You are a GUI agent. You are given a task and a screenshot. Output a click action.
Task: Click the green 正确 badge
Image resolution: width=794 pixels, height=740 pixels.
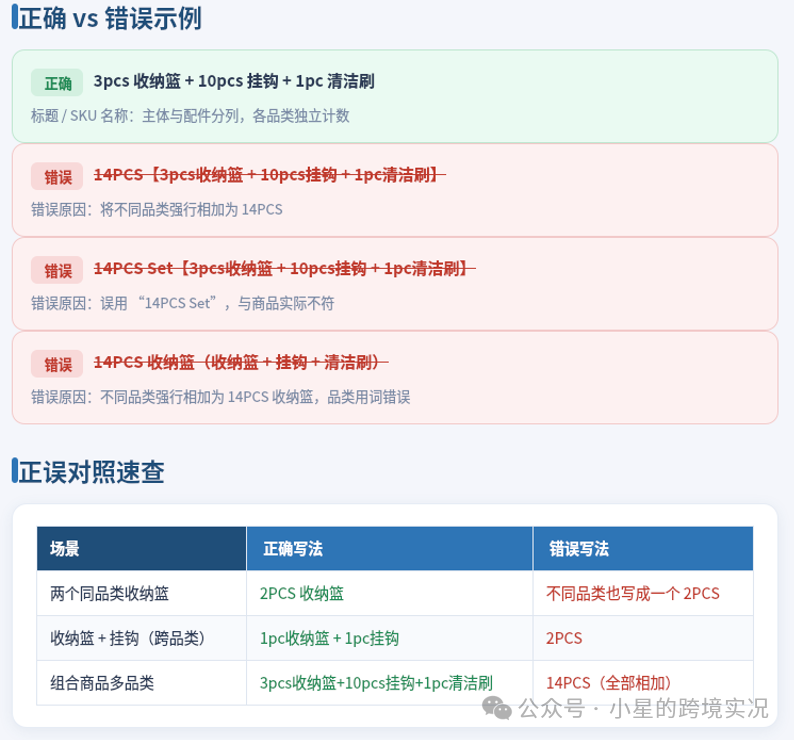[57, 83]
